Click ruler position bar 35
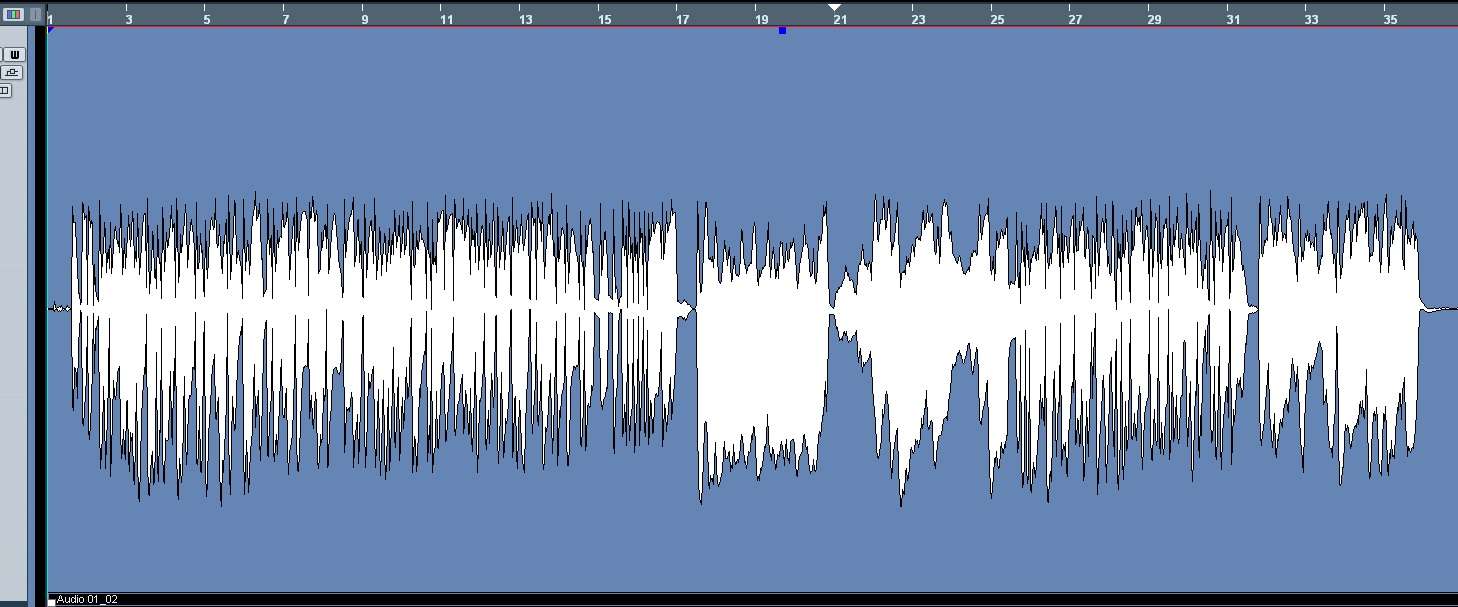 [1390, 19]
